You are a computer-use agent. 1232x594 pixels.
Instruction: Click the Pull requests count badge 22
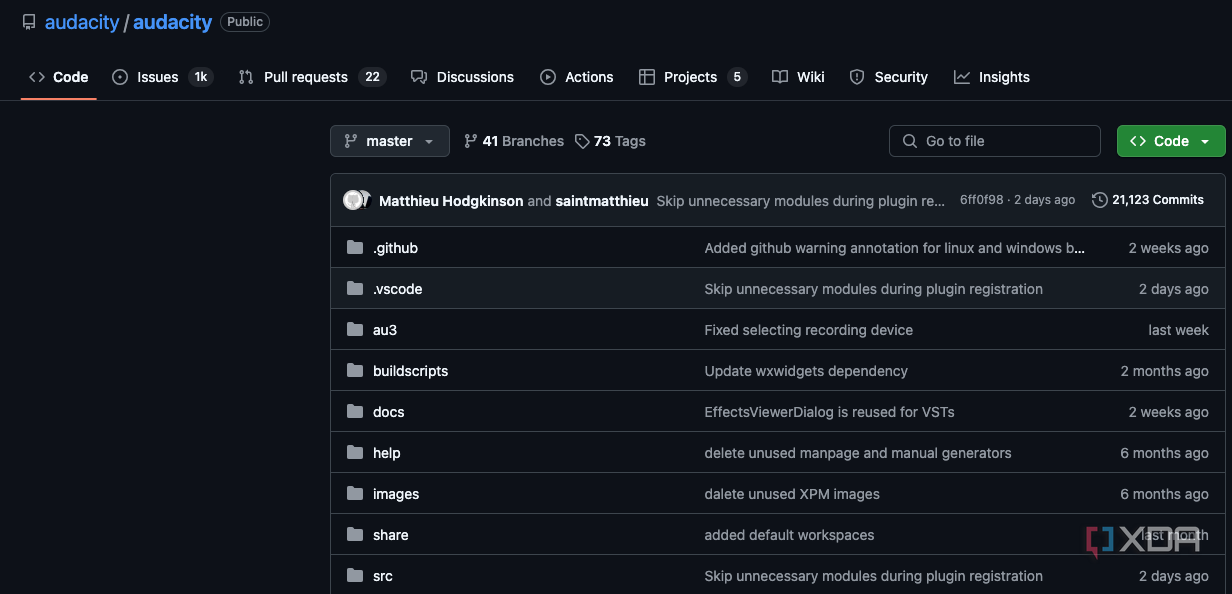pyautogui.click(x=372, y=77)
